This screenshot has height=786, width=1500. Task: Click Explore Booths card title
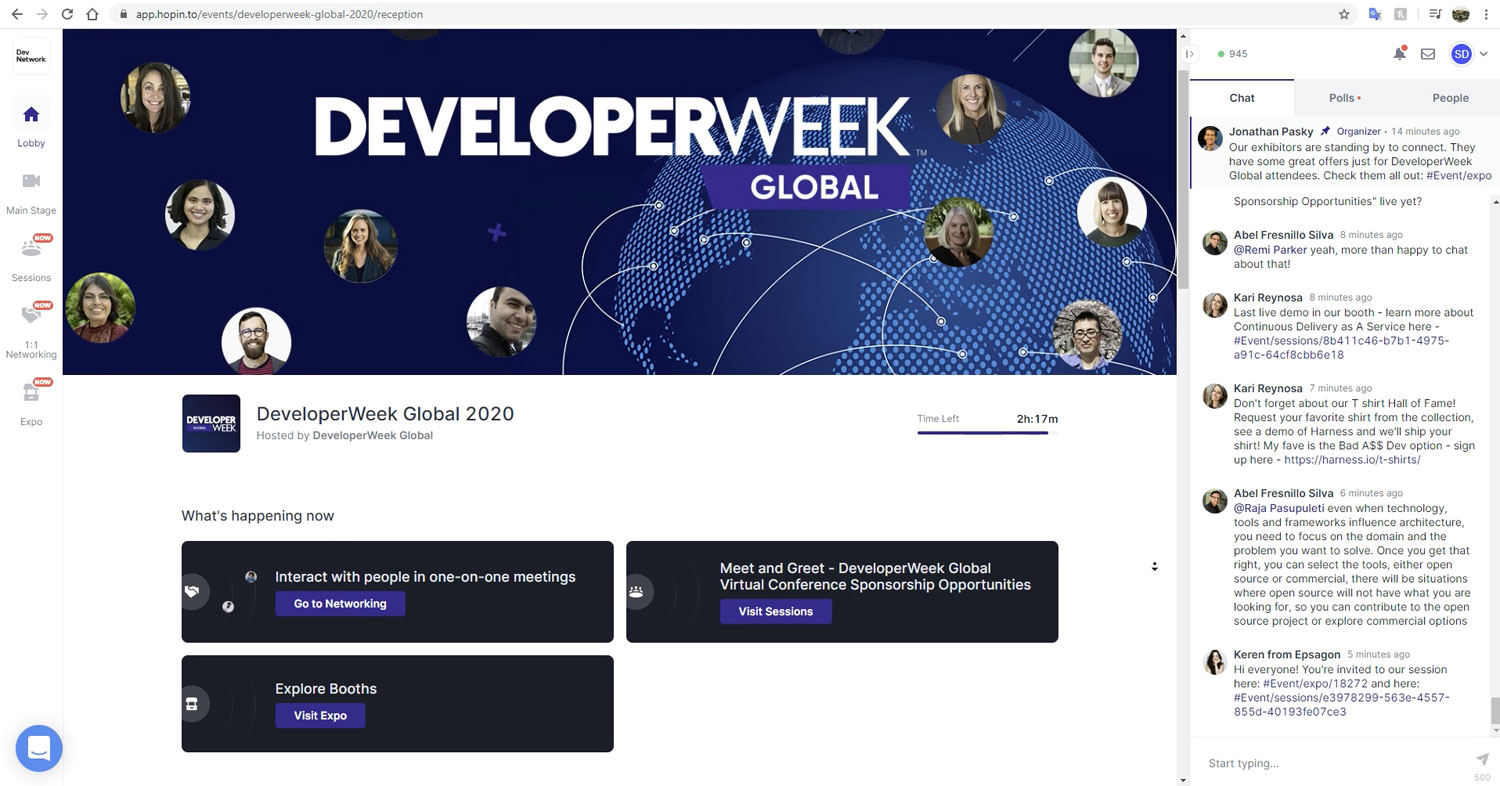(x=326, y=689)
